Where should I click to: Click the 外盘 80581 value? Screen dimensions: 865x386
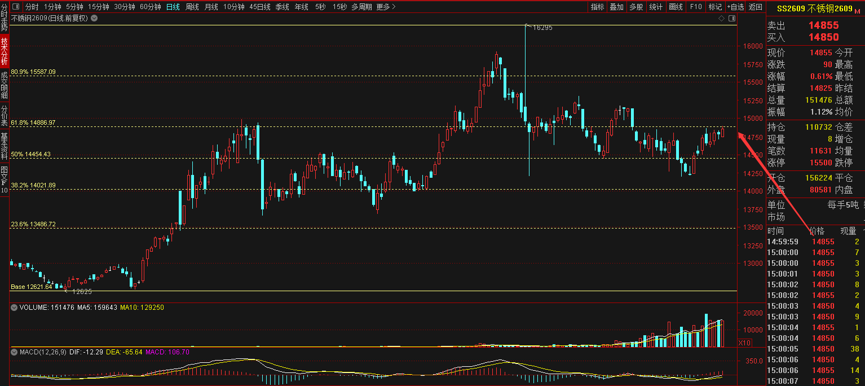tap(822, 190)
